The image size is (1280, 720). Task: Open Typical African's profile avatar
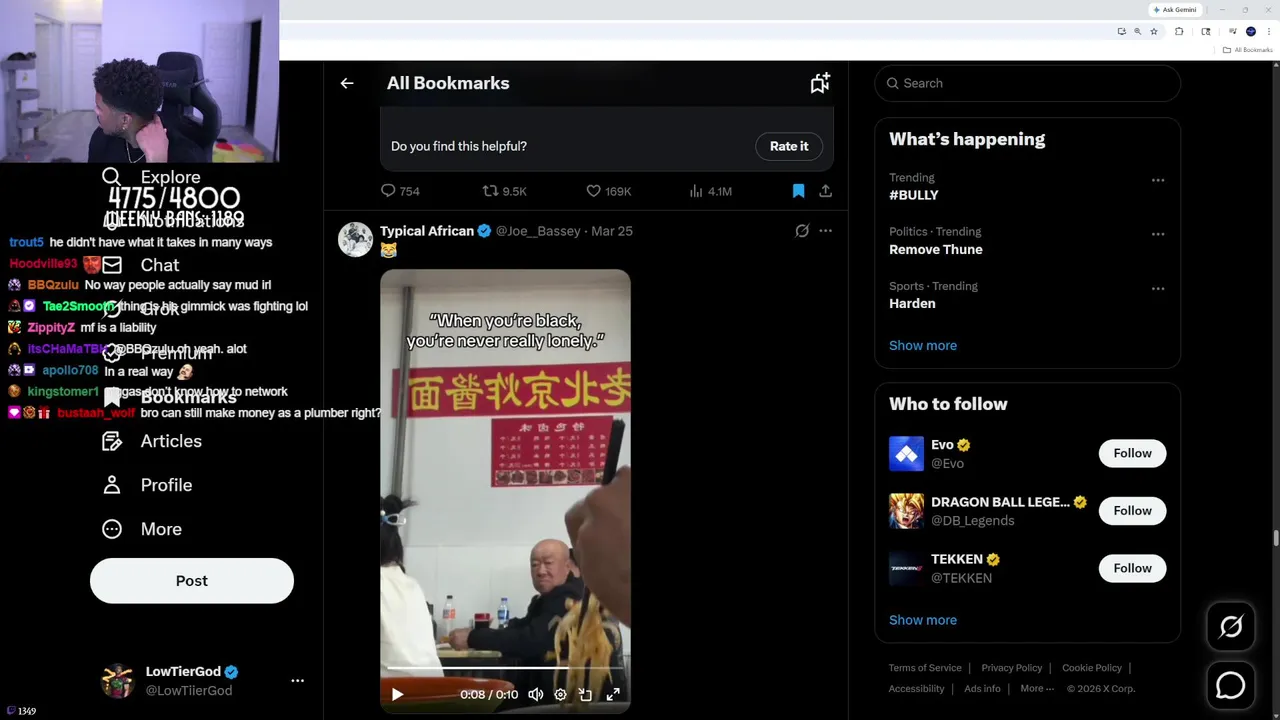click(355, 239)
